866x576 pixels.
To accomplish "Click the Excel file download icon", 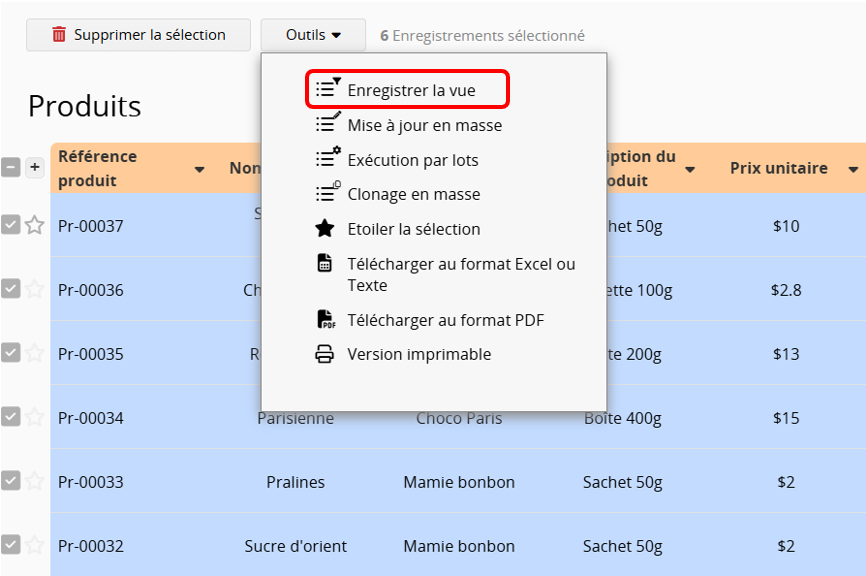I will click(325, 264).
